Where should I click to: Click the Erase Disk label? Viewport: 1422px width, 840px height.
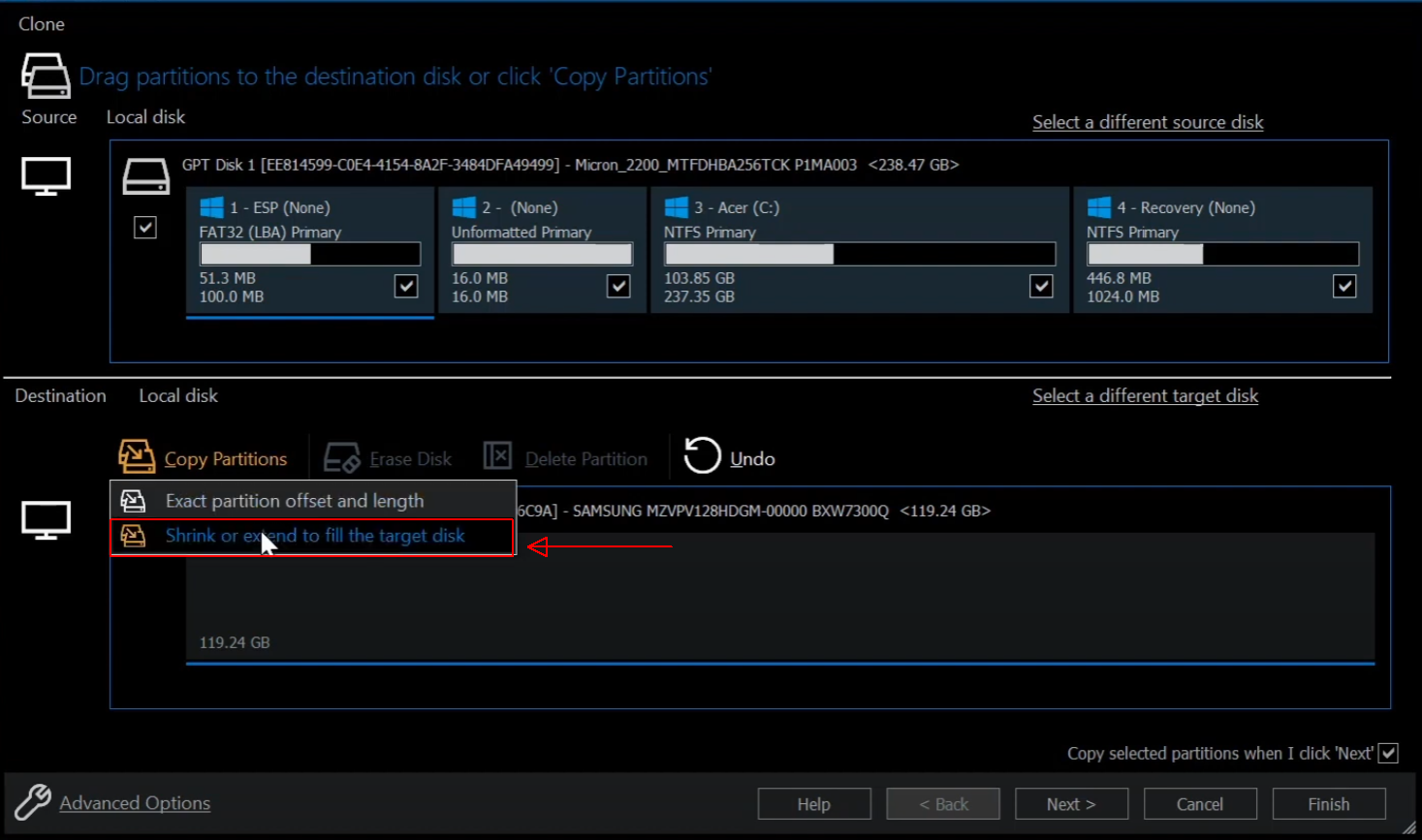point(411,459)
